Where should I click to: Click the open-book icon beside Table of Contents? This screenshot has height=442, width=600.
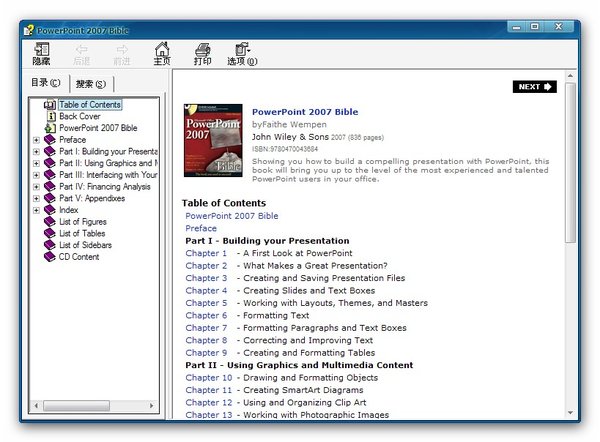50,104
